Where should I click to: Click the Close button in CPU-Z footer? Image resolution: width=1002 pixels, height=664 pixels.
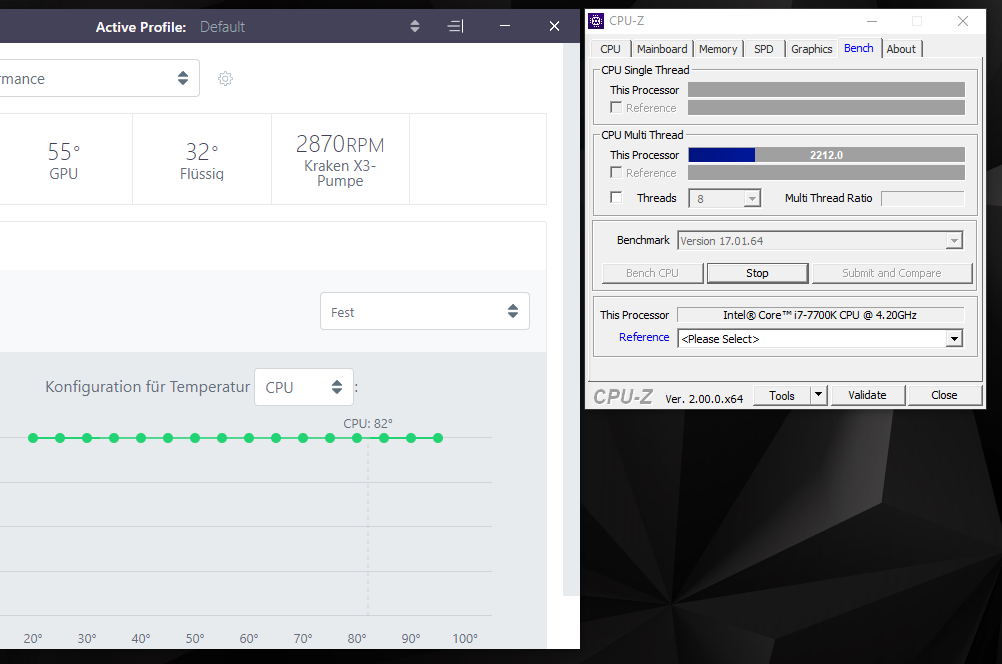(x=944, y=395)
